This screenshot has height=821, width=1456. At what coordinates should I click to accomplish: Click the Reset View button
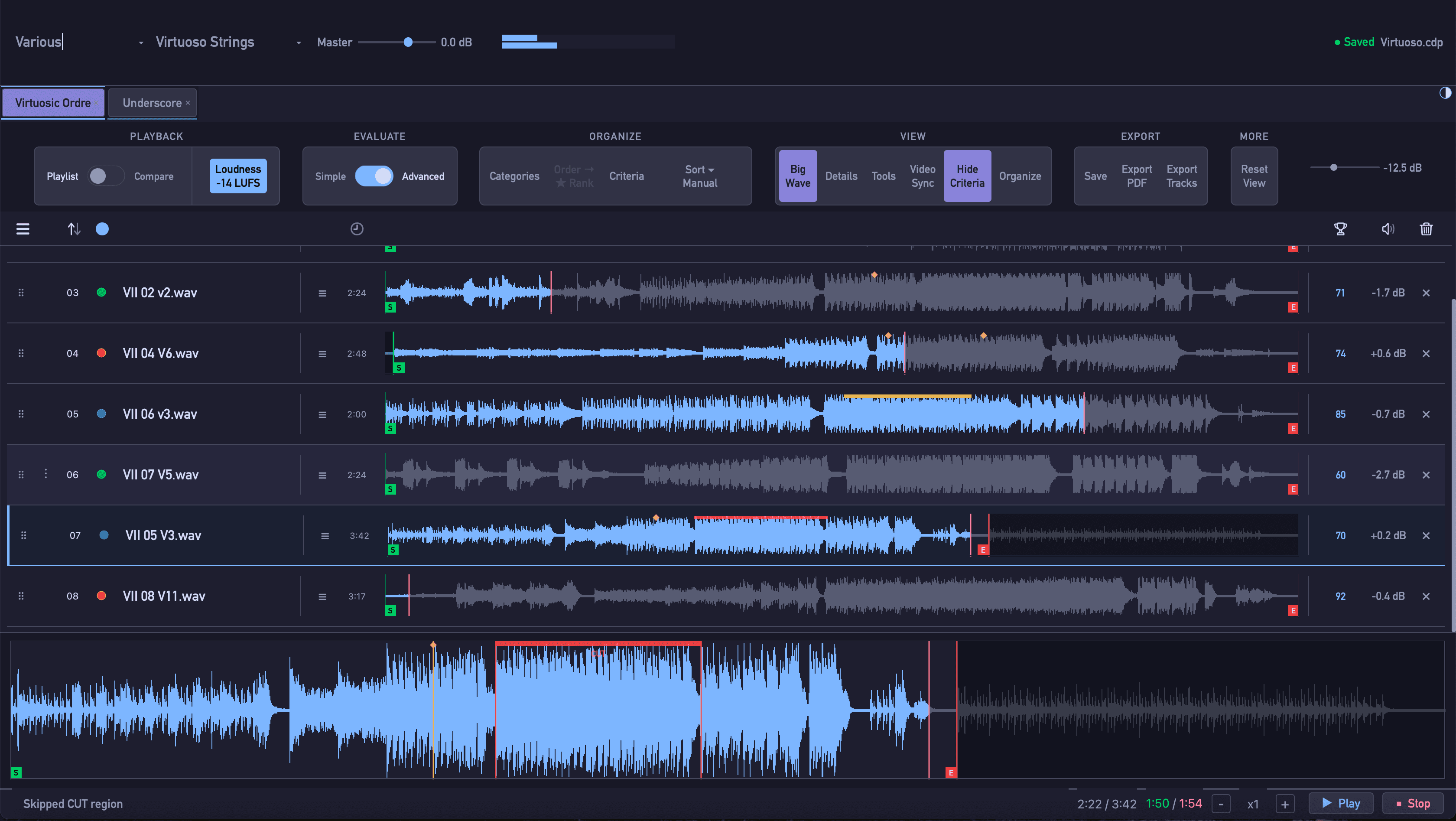(x=1254, y=176)
